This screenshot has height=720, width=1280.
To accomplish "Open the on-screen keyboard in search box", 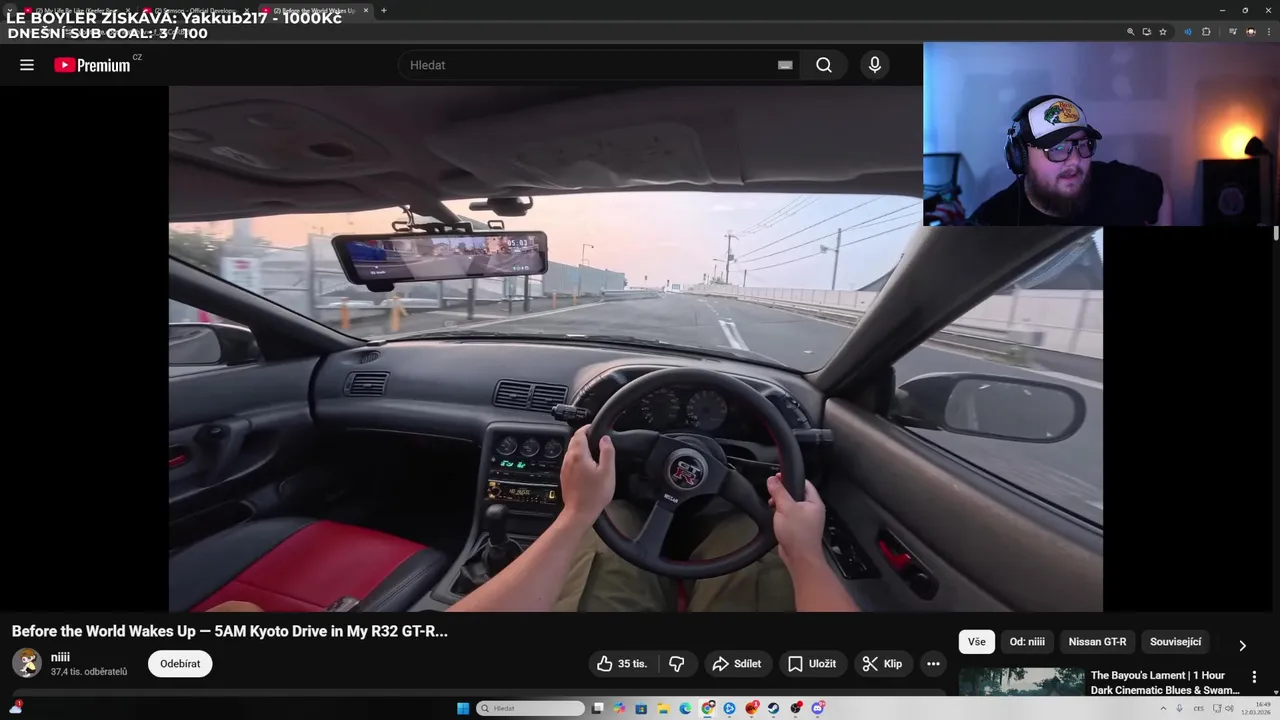I will coord(785,65).
